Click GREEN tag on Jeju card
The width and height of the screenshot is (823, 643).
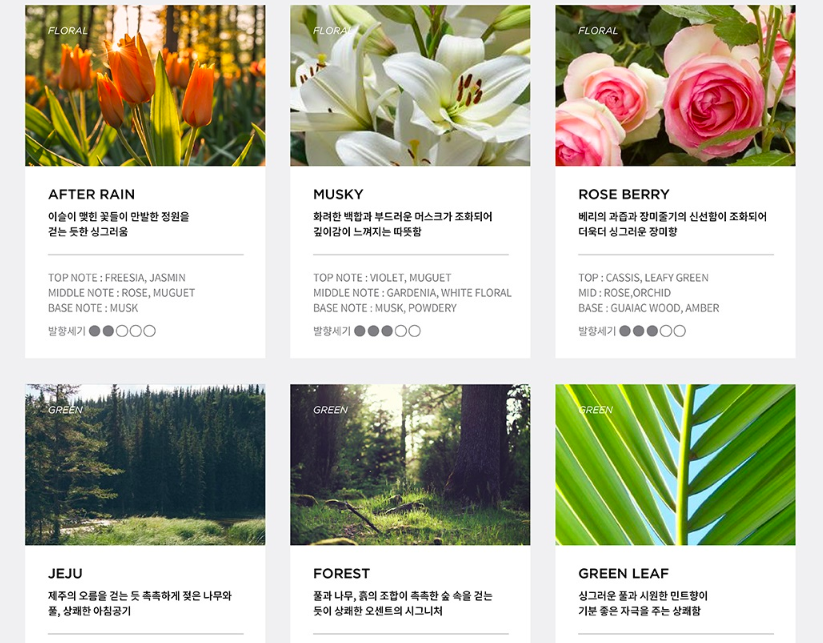(x=65, y=409)
